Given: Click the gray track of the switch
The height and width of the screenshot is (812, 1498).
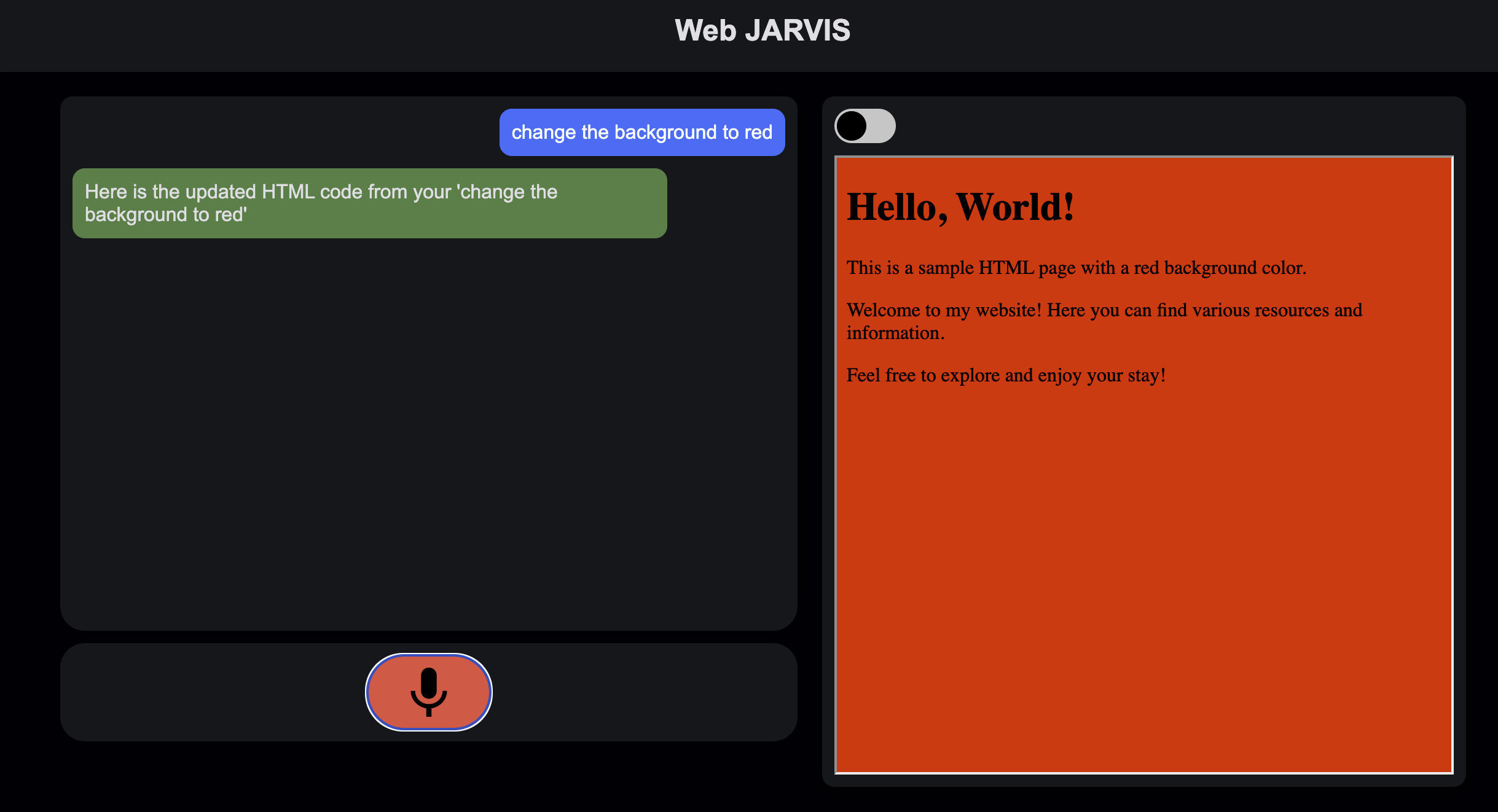Looking at the screenshot, I should (x=882, y=126).
